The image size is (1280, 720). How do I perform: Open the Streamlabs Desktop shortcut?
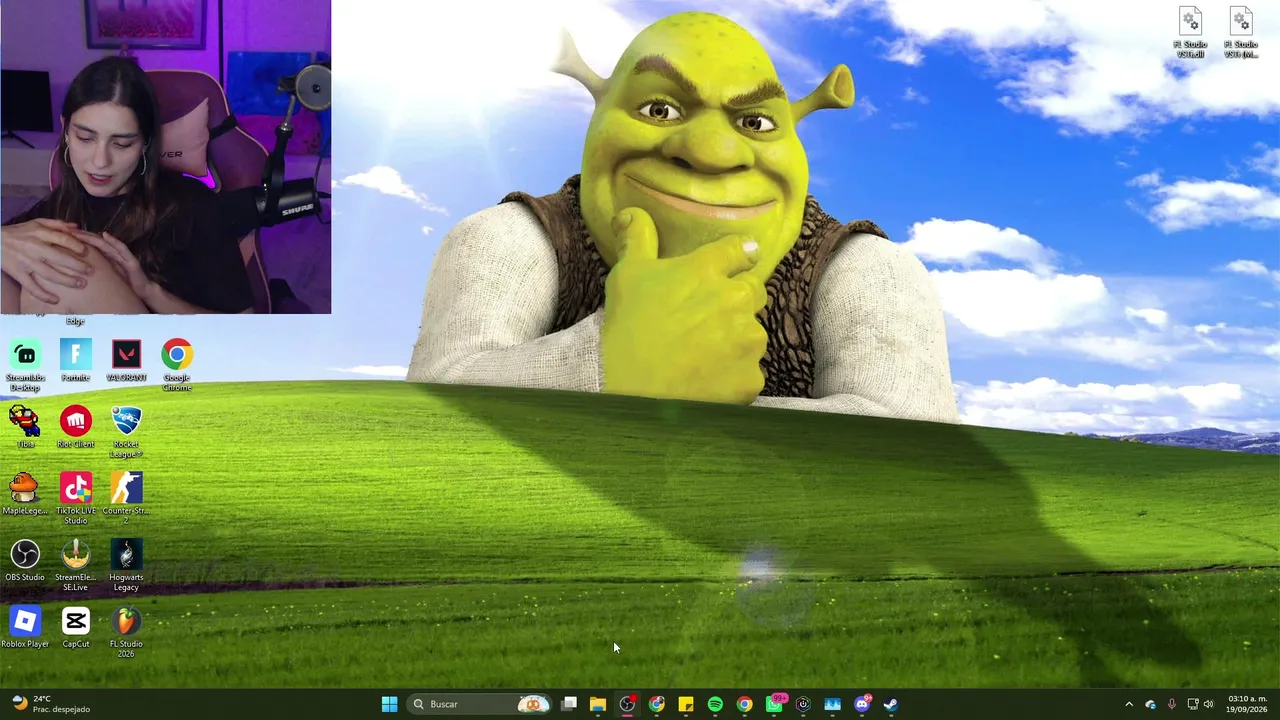[x=25, y=365]
